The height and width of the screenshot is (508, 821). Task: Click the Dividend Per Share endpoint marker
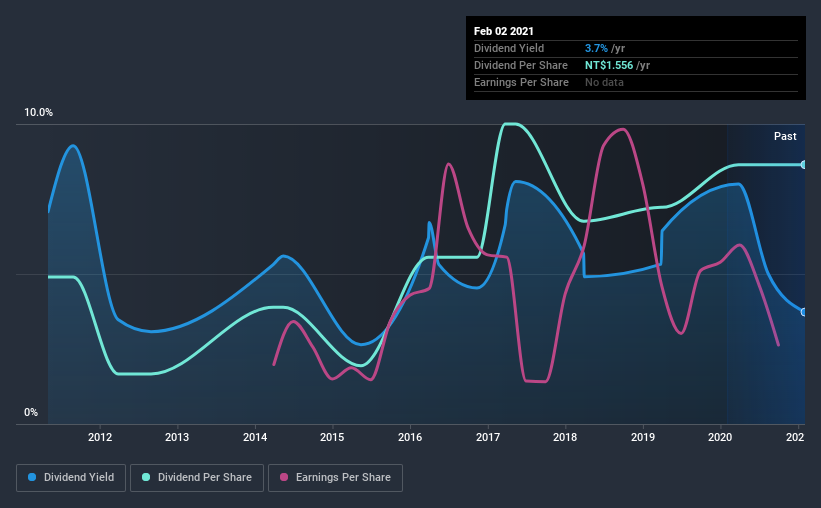coord(803,164)
